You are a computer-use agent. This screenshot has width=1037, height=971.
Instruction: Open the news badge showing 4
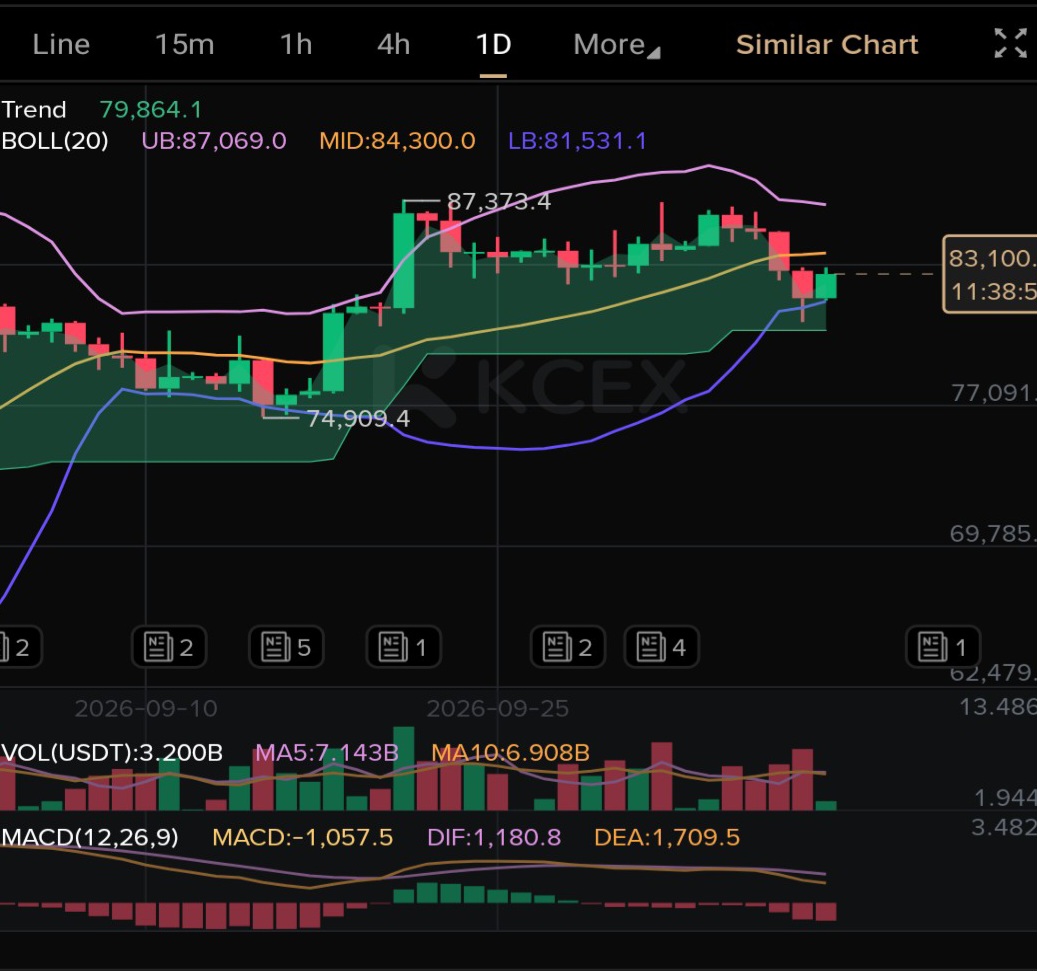coord(661,646)
